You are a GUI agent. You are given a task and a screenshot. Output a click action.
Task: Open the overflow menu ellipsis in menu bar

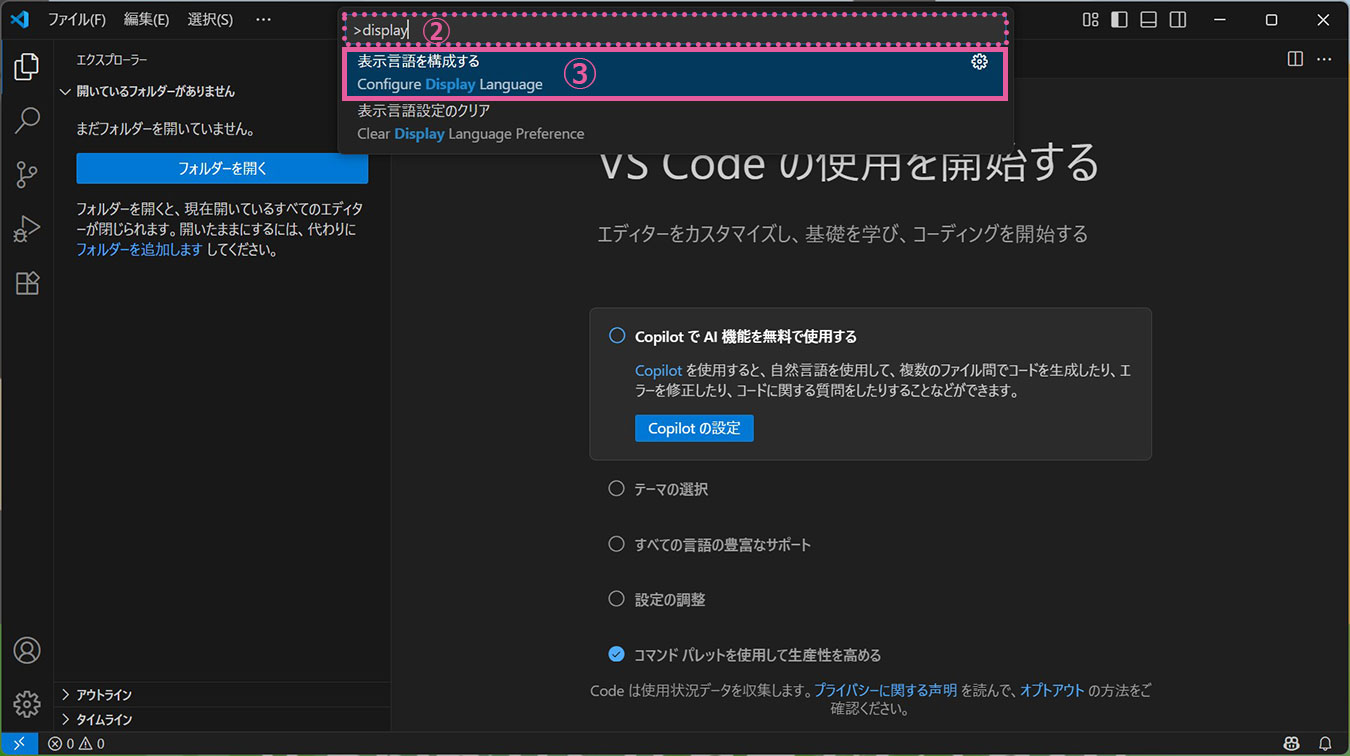point(263,20)
